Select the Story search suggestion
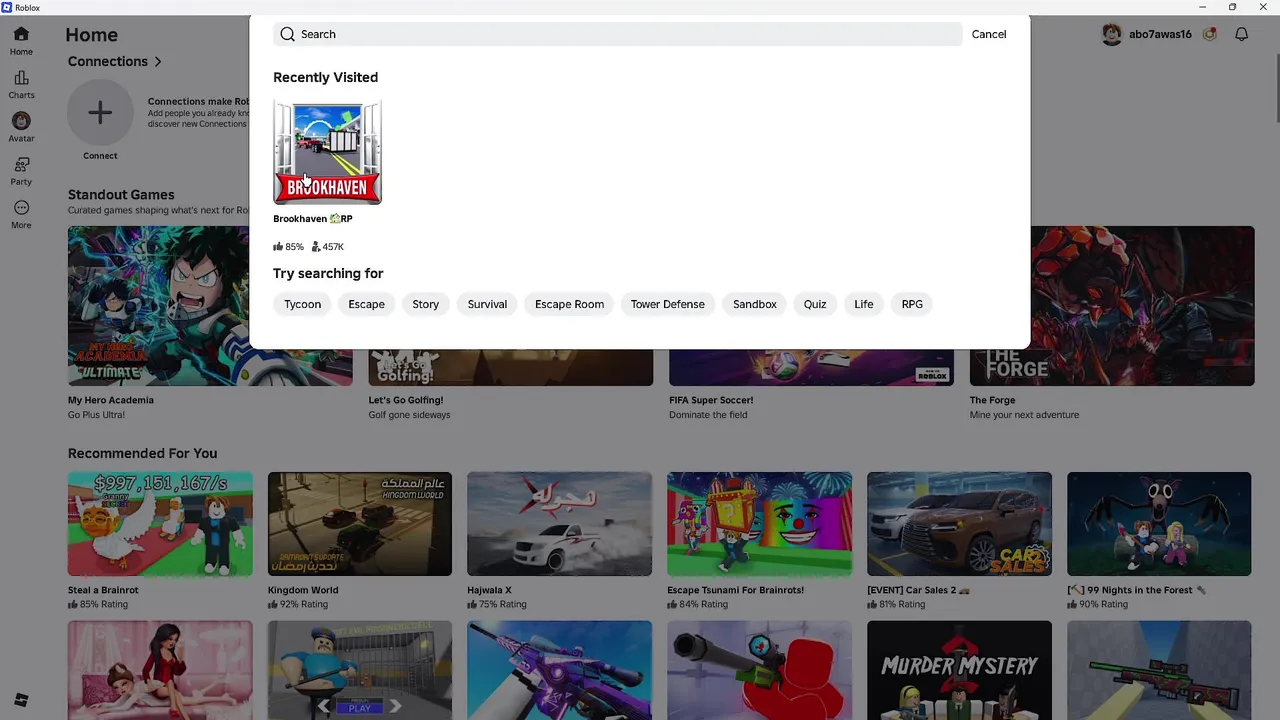Image resolution: width=1280 pixels, height=720 pixels. click(x=426, y=304)
